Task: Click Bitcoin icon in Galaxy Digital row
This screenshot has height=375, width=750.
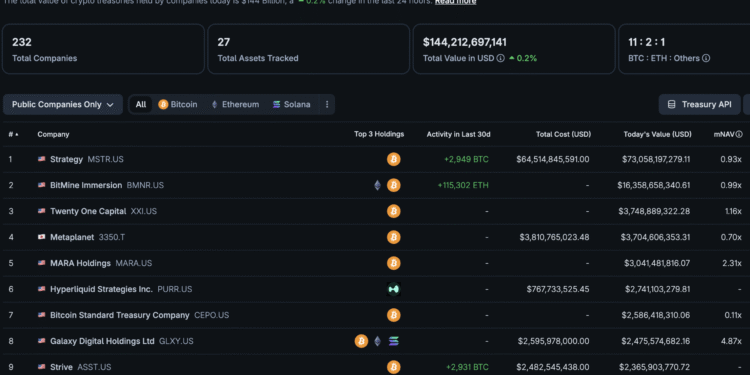Action: click(361, 341)
